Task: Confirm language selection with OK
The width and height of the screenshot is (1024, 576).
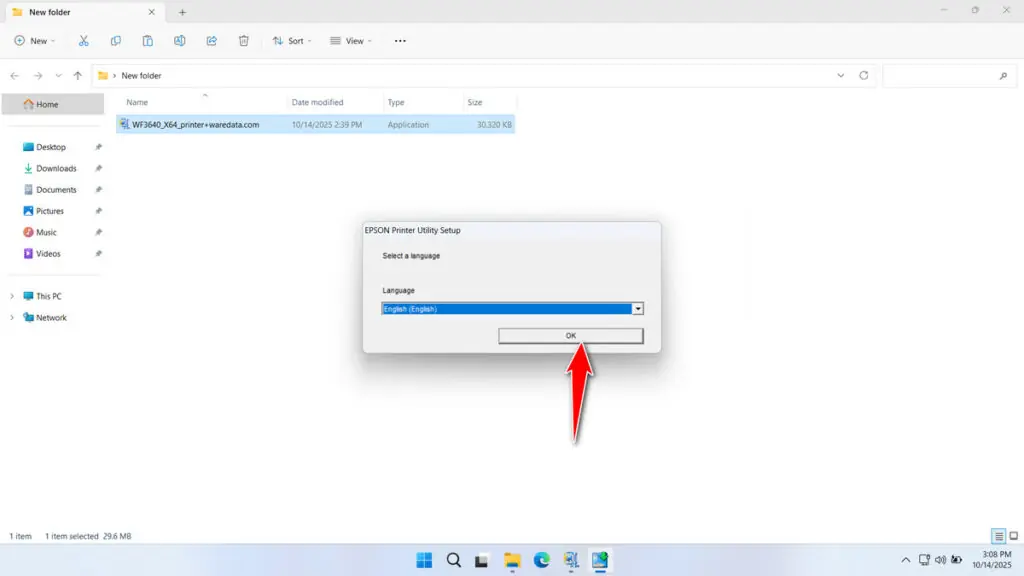Action: pyautogui.click(x=569, y=335)
